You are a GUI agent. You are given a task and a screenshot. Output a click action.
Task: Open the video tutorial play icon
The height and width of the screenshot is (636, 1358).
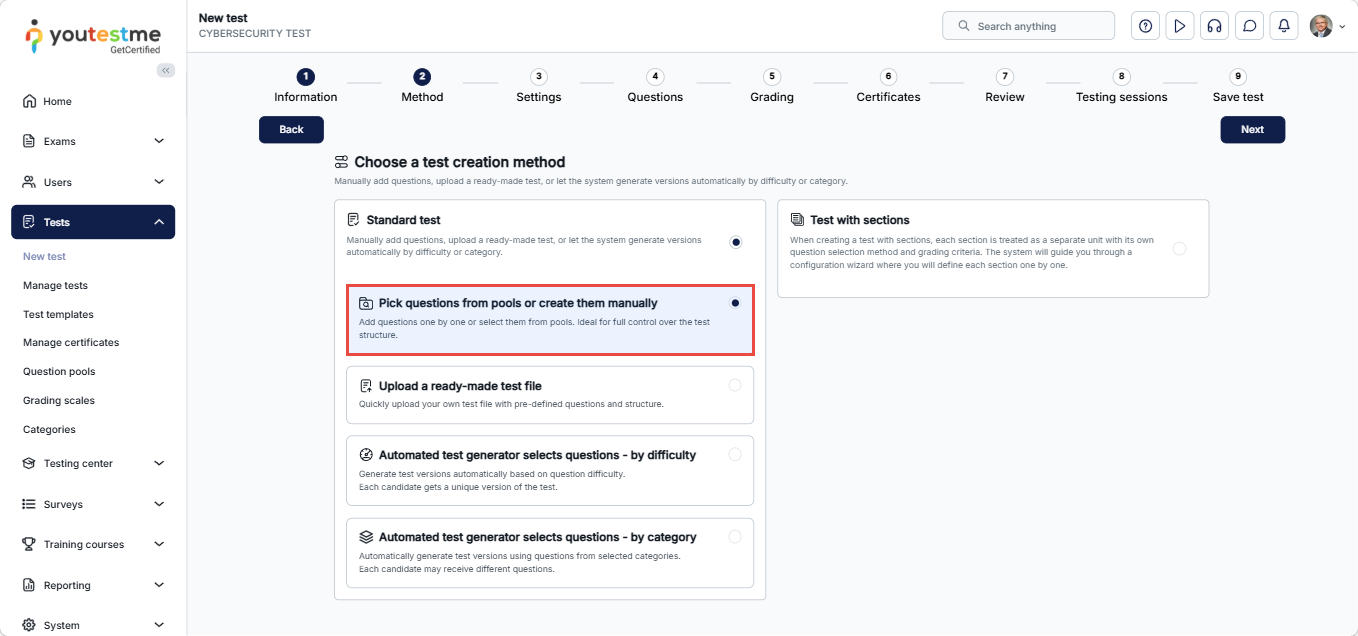tap(1180, 26)
